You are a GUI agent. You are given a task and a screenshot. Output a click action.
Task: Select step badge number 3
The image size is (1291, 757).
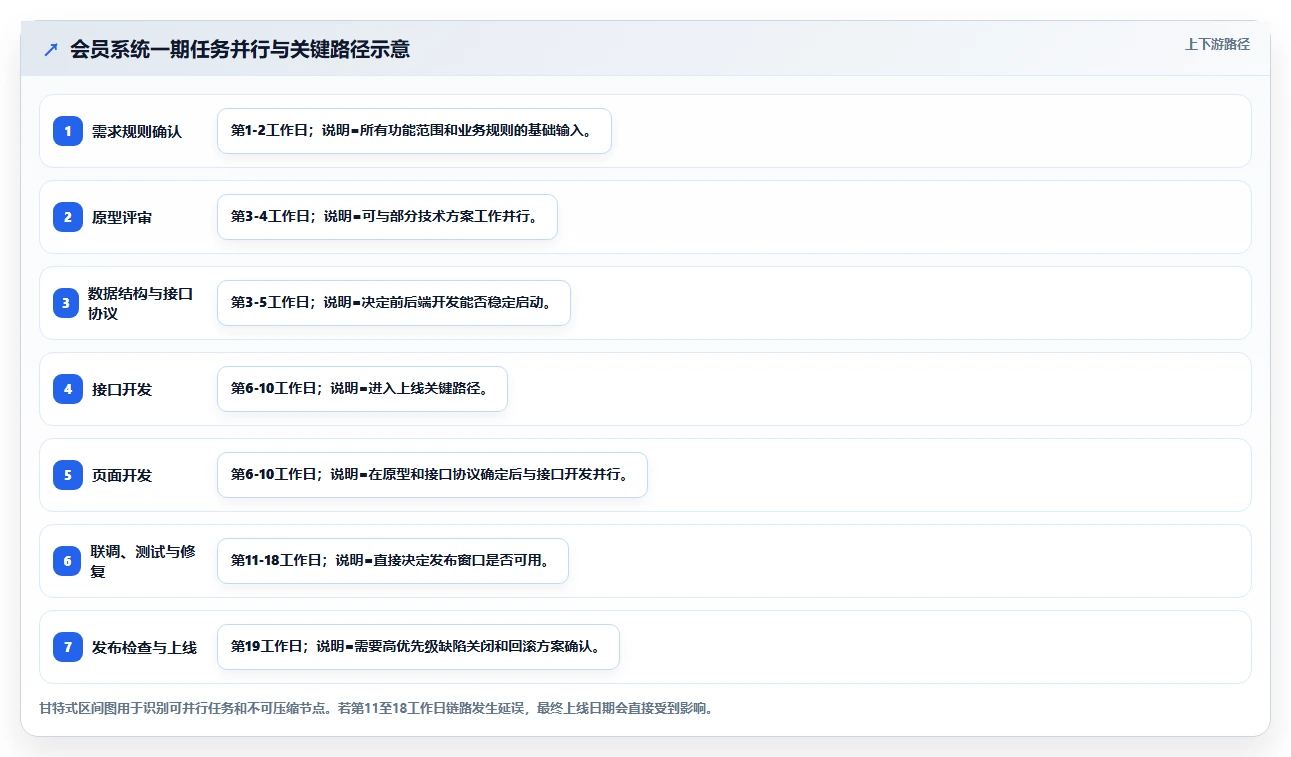click(66, 303)
